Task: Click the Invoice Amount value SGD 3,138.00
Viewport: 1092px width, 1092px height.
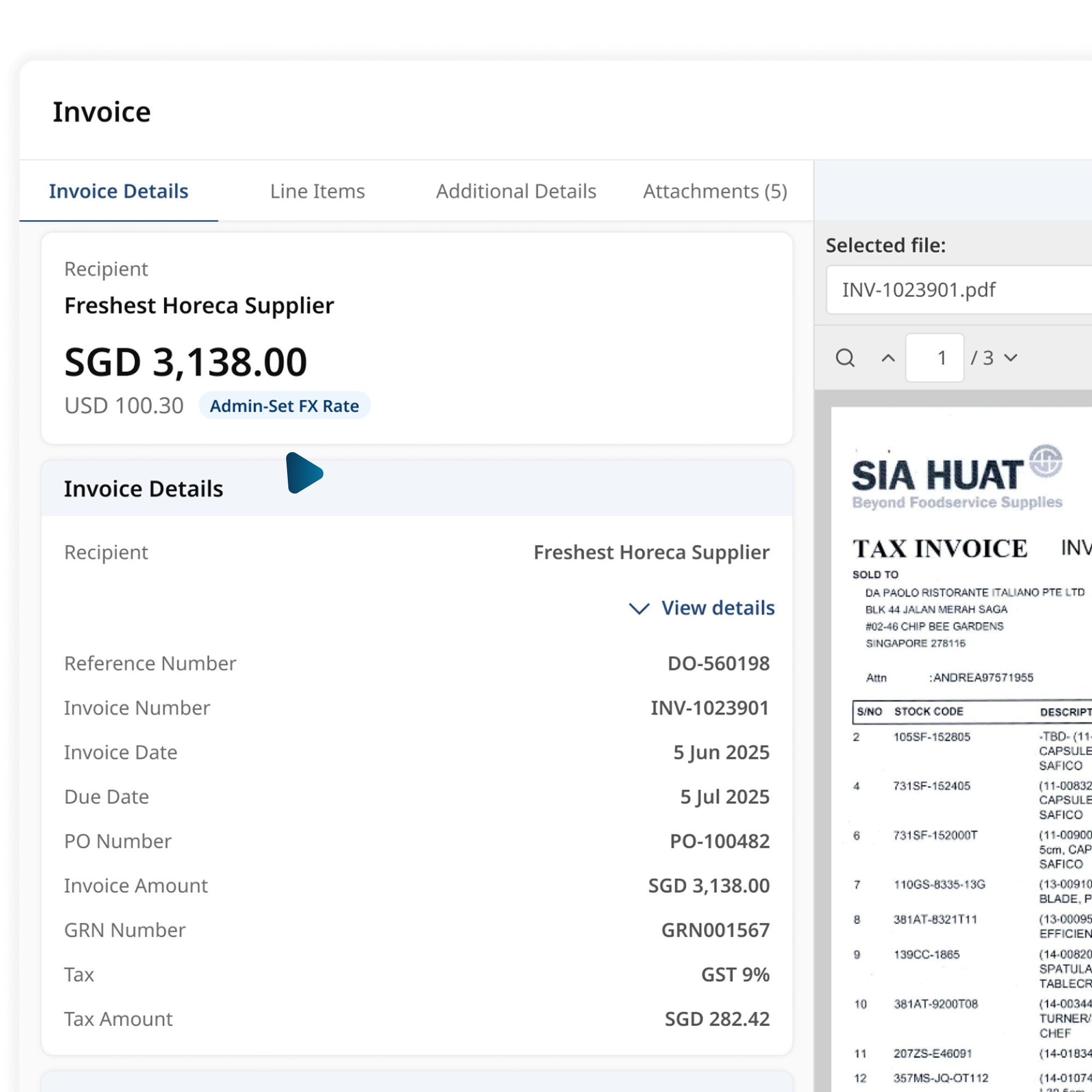Action: [x=709, y=886]
